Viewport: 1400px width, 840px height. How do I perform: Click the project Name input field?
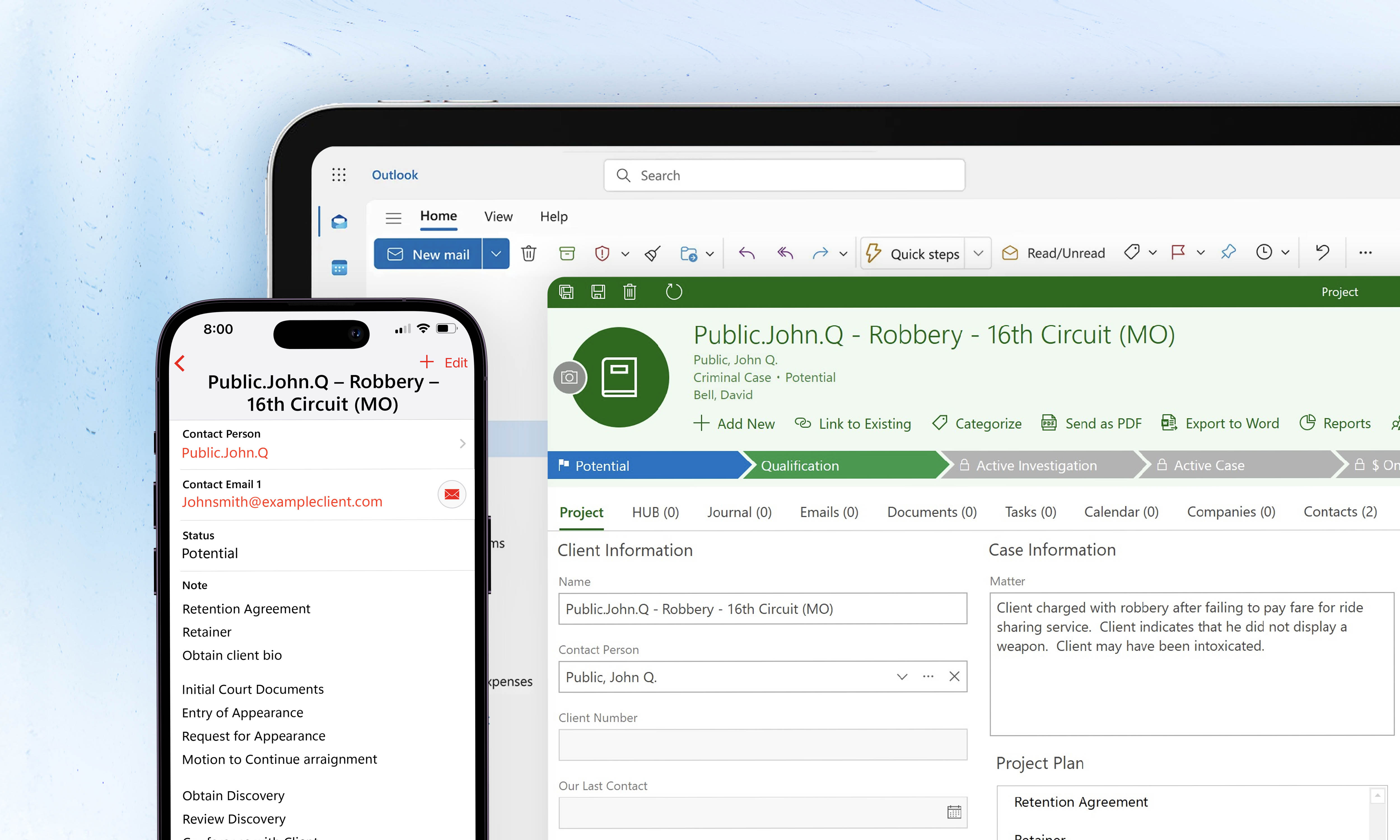click(x=763, y=609)
